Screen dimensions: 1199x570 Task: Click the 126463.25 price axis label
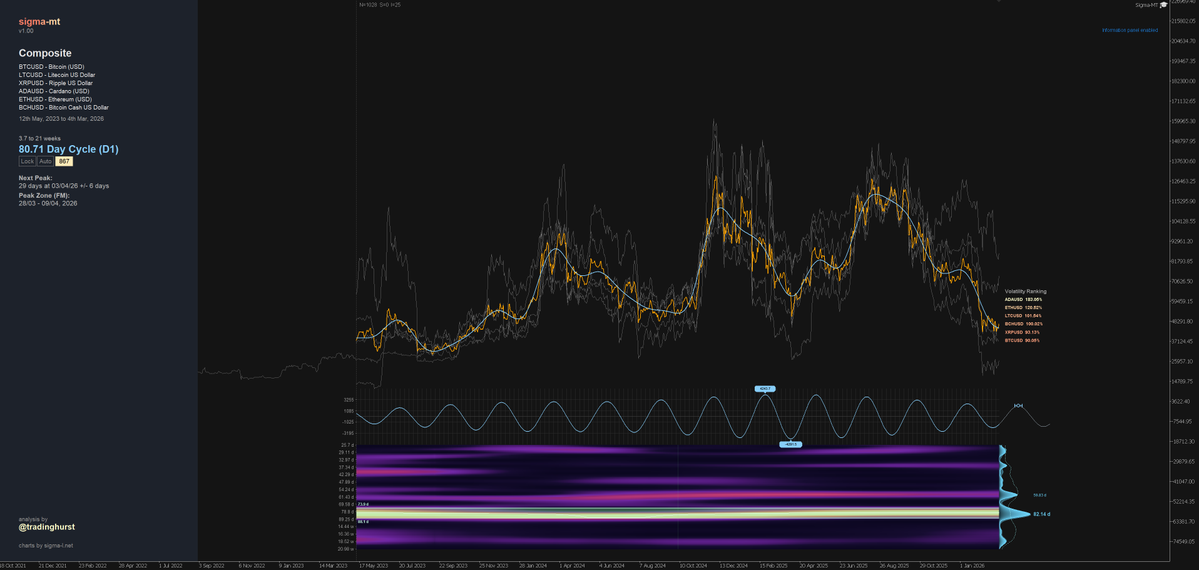(1182, 181)
